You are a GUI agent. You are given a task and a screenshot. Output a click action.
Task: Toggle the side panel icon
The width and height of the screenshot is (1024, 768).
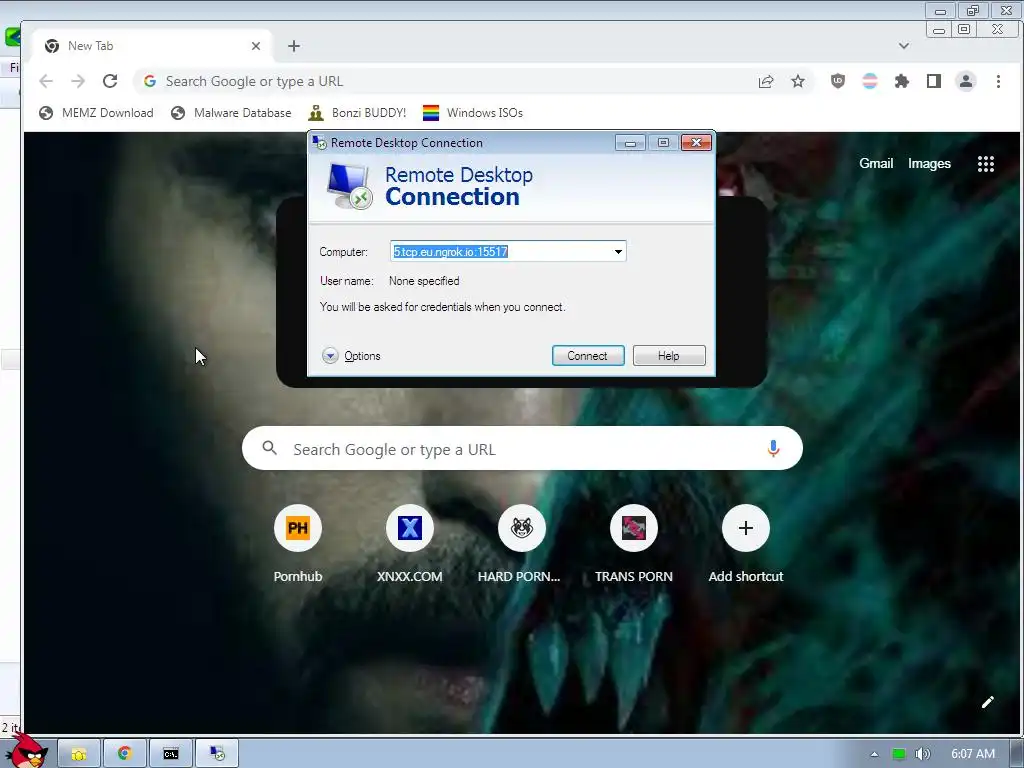tap(934, 81)
